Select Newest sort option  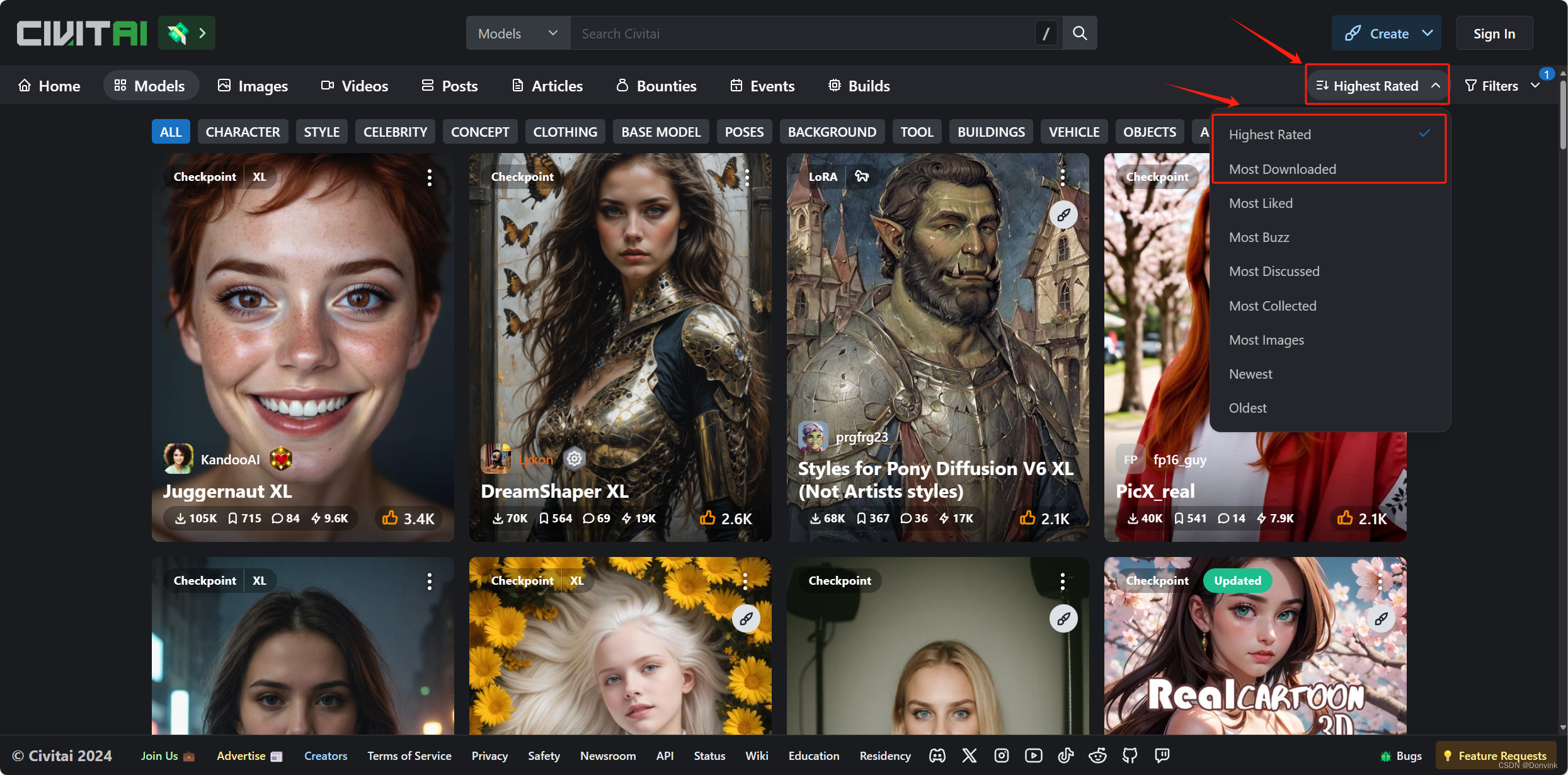coord(1330,374)
